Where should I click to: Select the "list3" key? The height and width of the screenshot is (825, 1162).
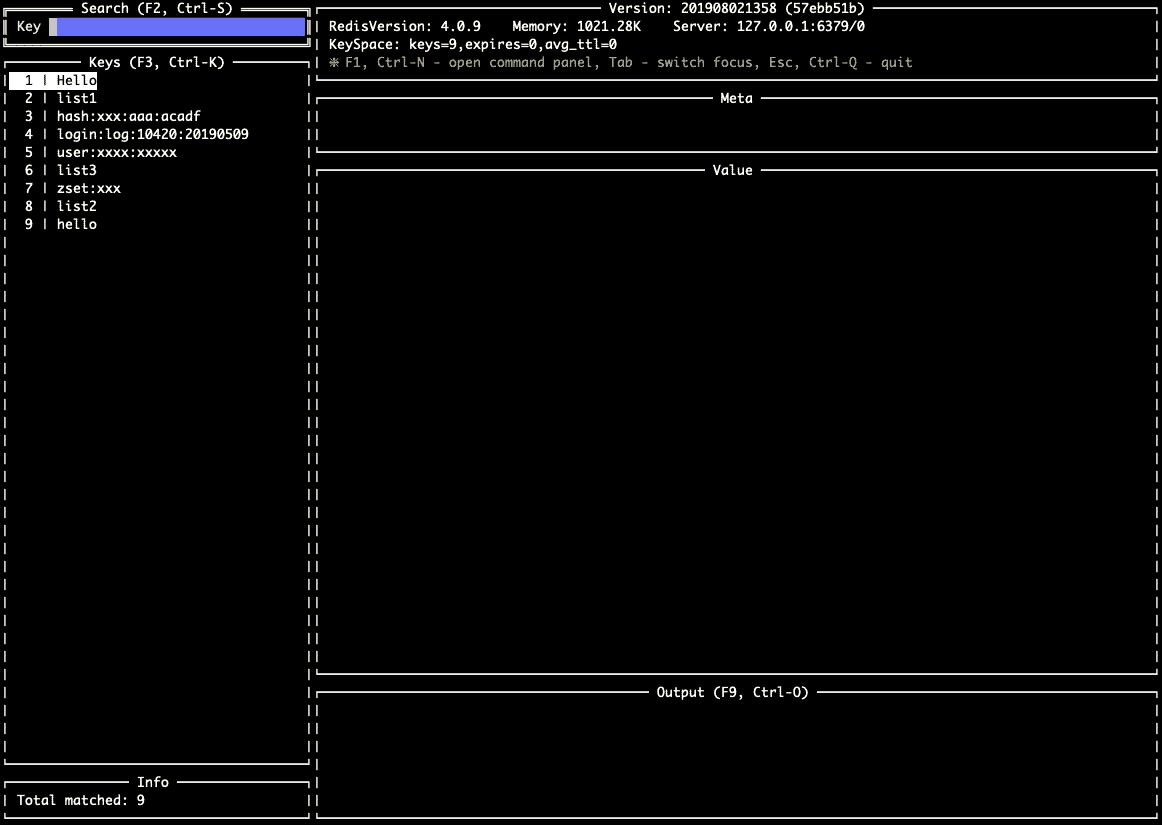76,170
